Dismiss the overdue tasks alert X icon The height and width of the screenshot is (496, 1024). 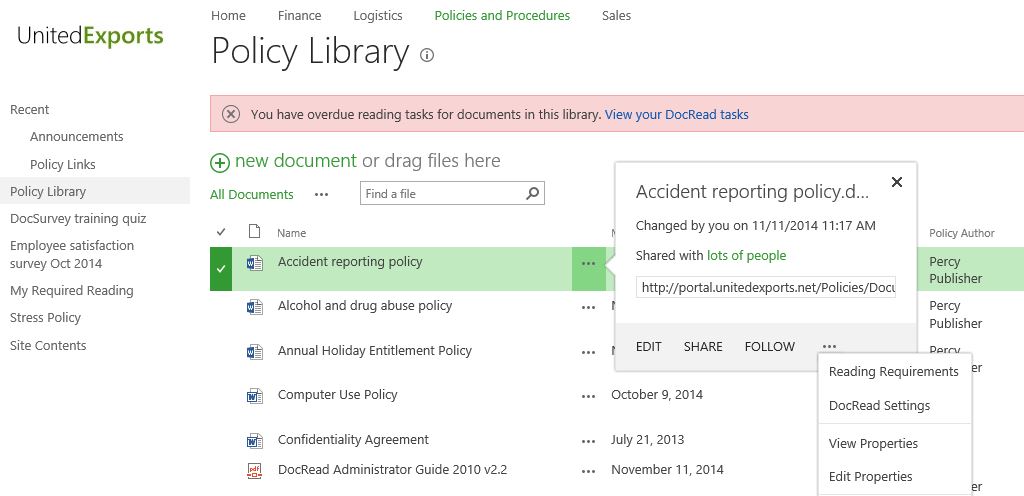coord(231,114)
